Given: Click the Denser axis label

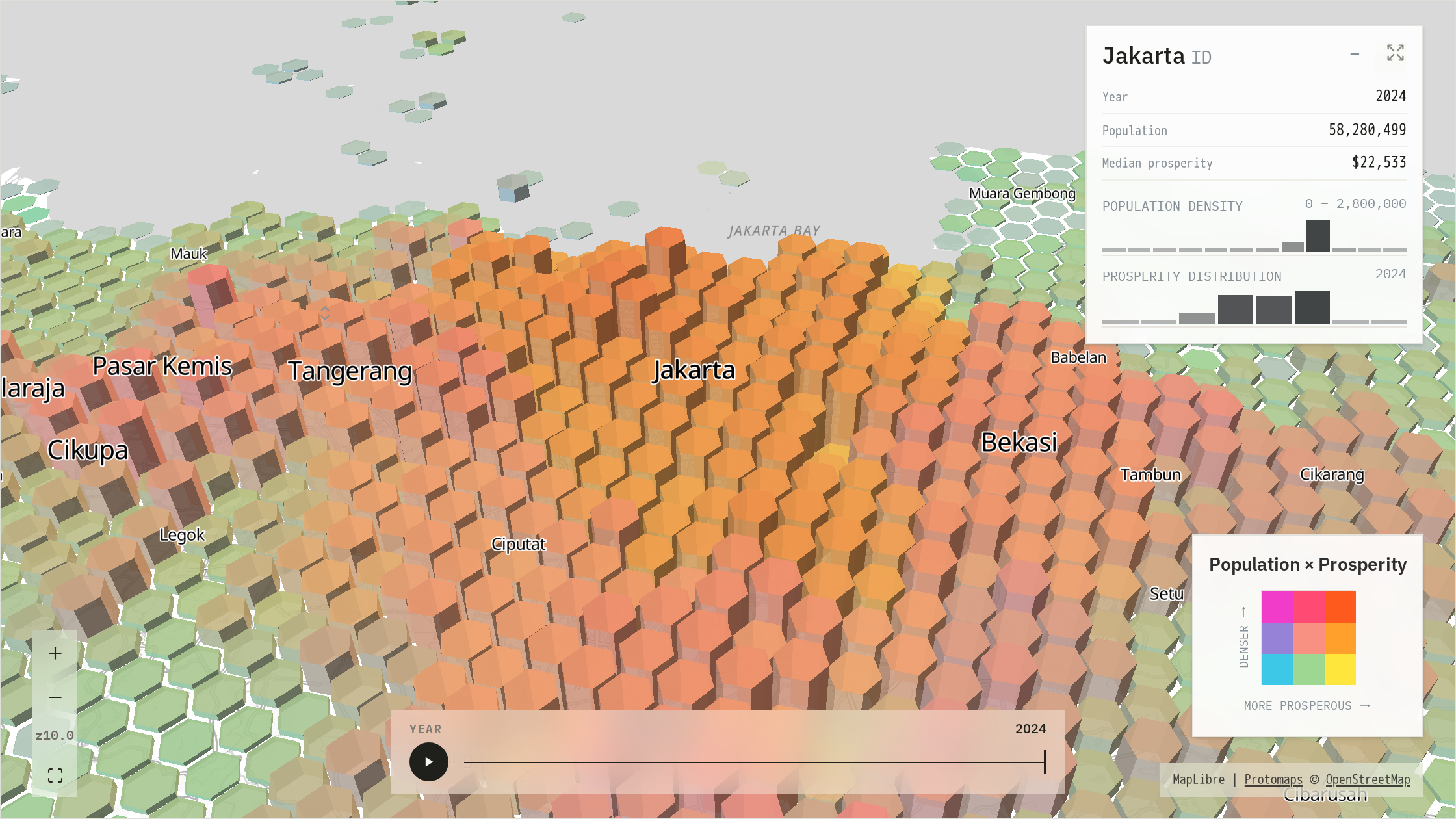Looking at the screenshot, I should click(1243, 638).
